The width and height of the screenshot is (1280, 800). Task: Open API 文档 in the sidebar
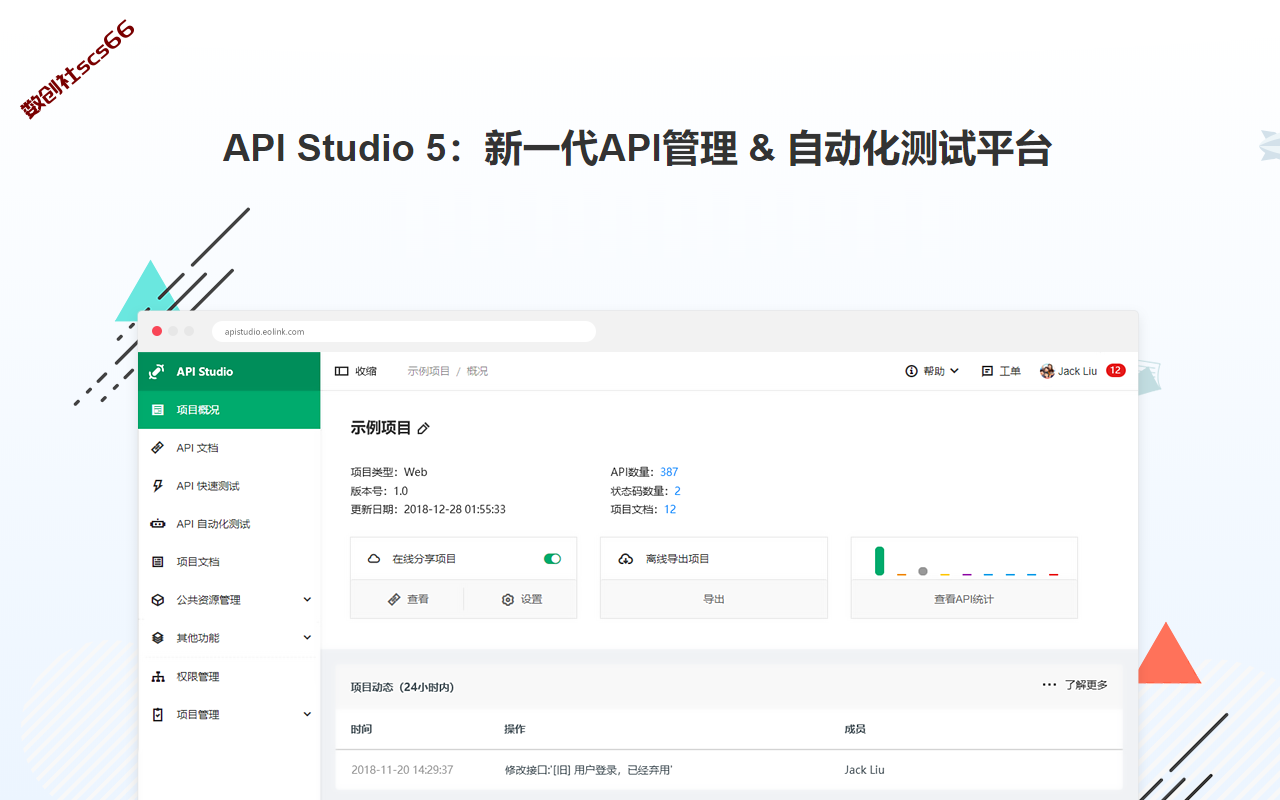pyautogui.click(x=229, y=448)
